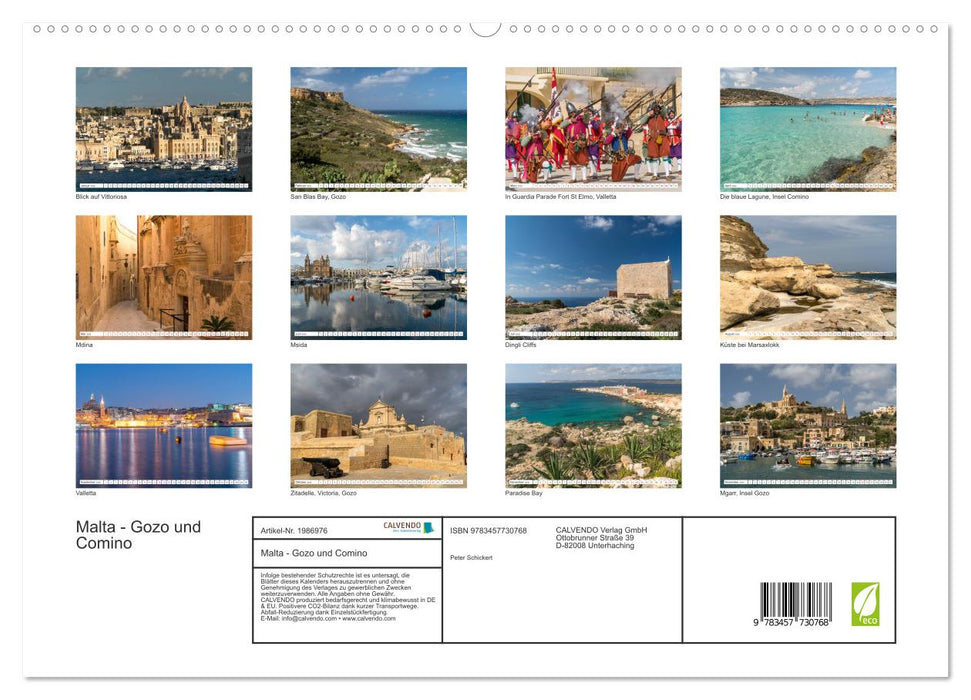The width and height of the screenshot is (971, 700).
Task: Click the Zitadelle, Victoria, Gozo photo
Action: (x=378, y=425)
